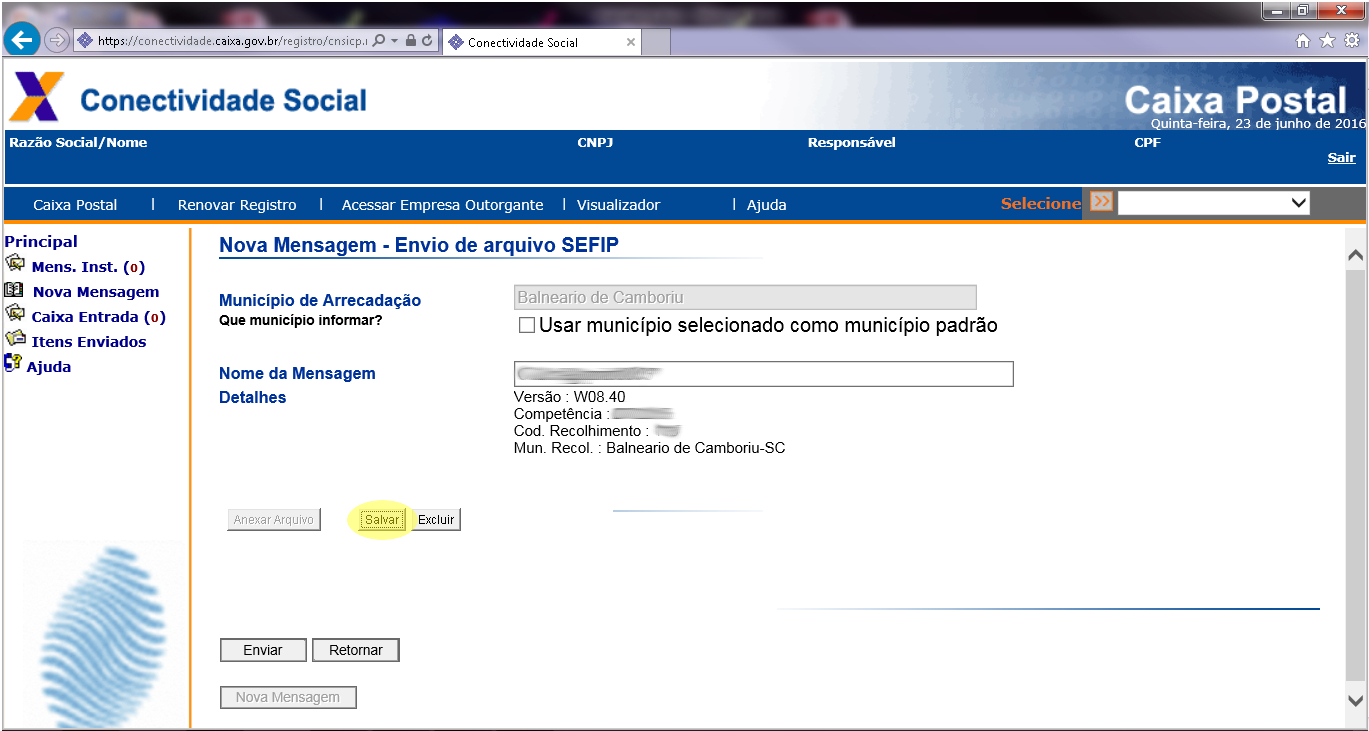Click the Município de Arrecadação field
The image size is (1369, 731).
[x=745, y=297]
